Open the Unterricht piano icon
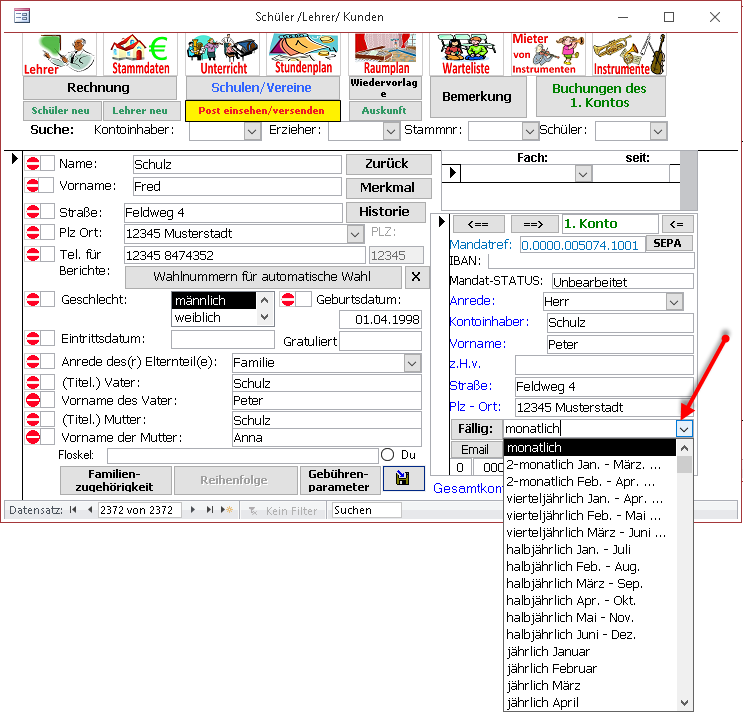The height and width of the screenshot is (713, 743). click(x=222, y=55)
